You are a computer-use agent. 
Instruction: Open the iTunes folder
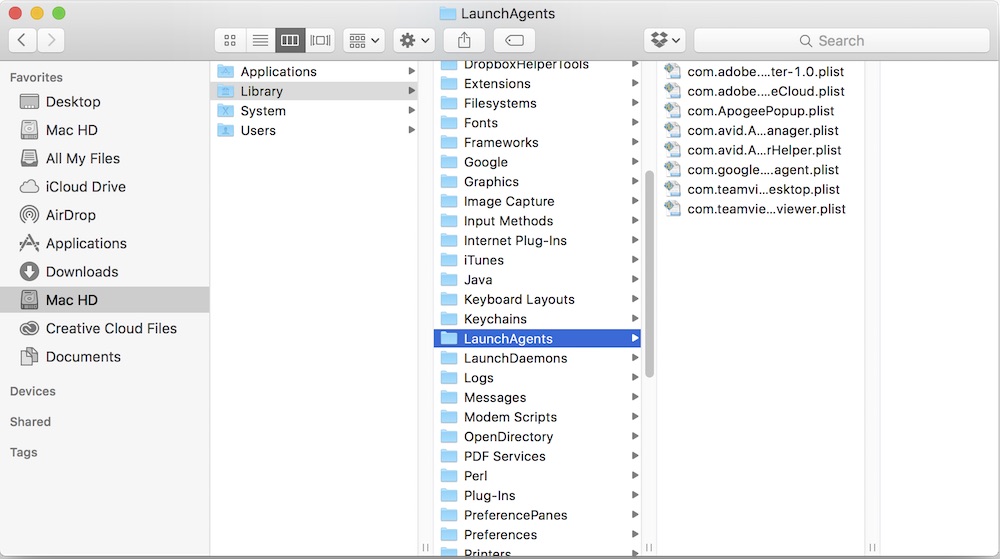(x=538, y=260)
